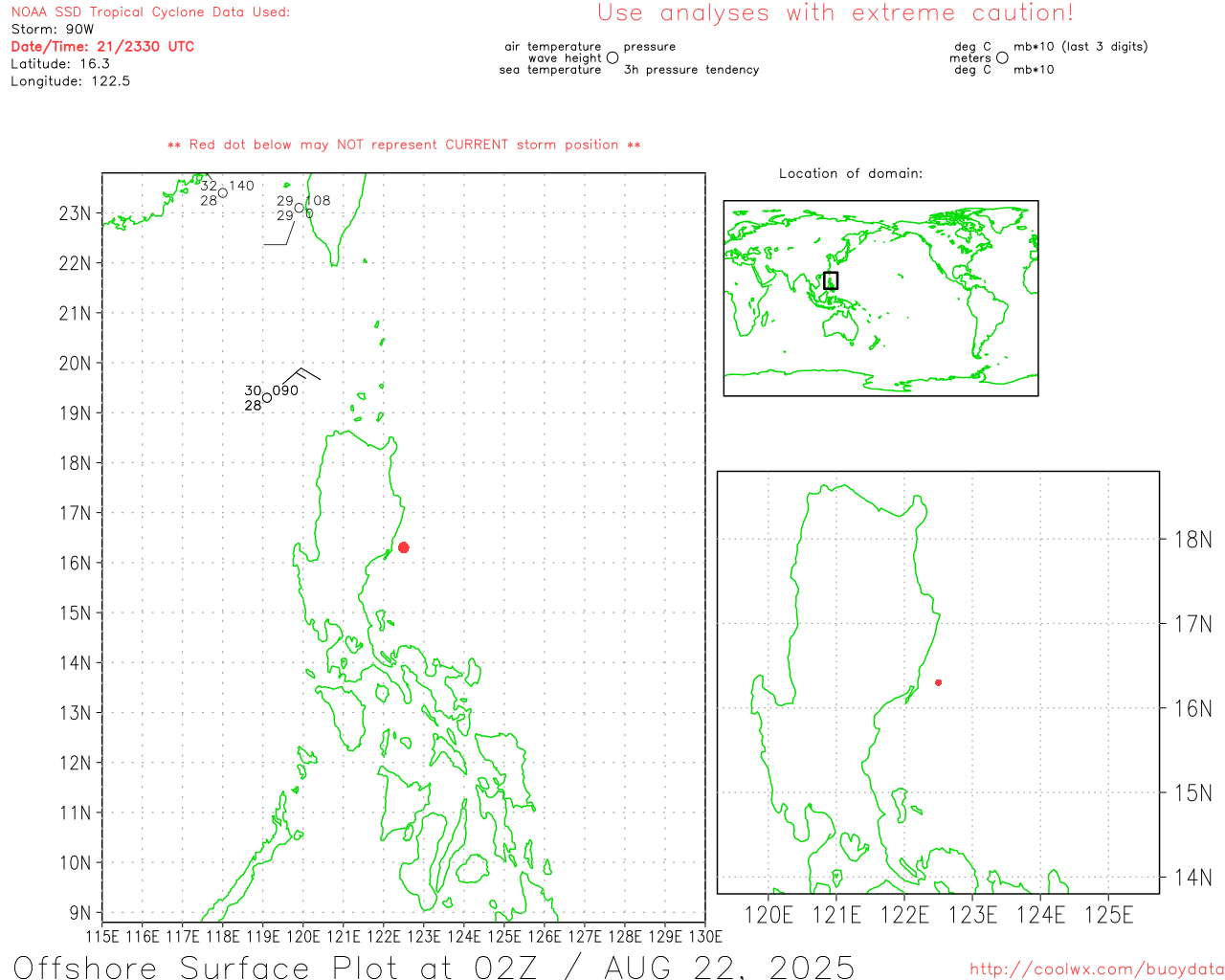Image resolution: width=1225 pixels, height=980 pixels.
Task: Click the 'meters' legend label
Action: click(x=970, y=58)
